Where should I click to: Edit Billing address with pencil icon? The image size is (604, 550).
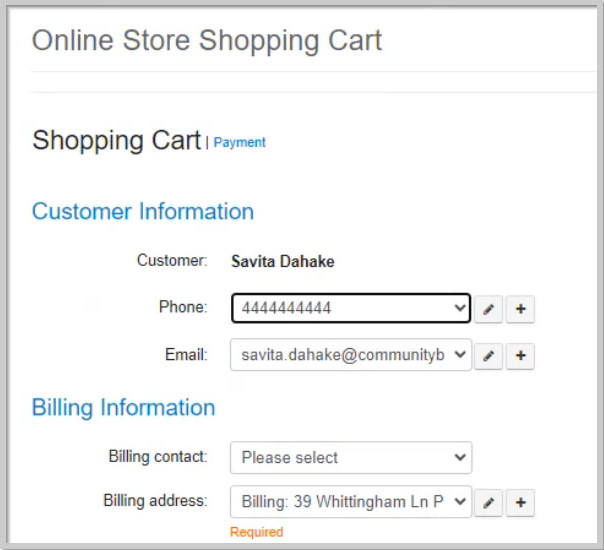(488, 503)
